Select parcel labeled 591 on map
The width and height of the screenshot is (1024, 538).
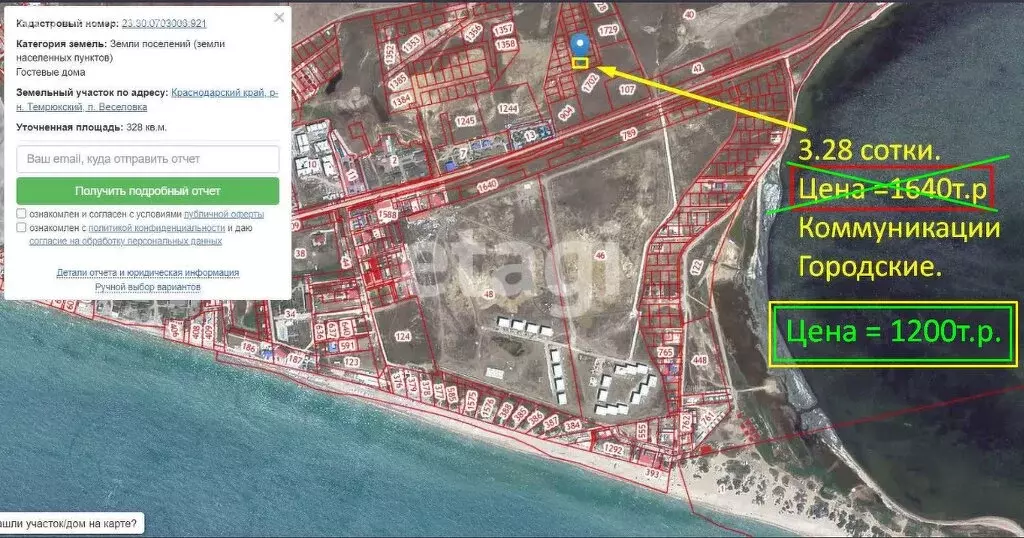(347, 345)
